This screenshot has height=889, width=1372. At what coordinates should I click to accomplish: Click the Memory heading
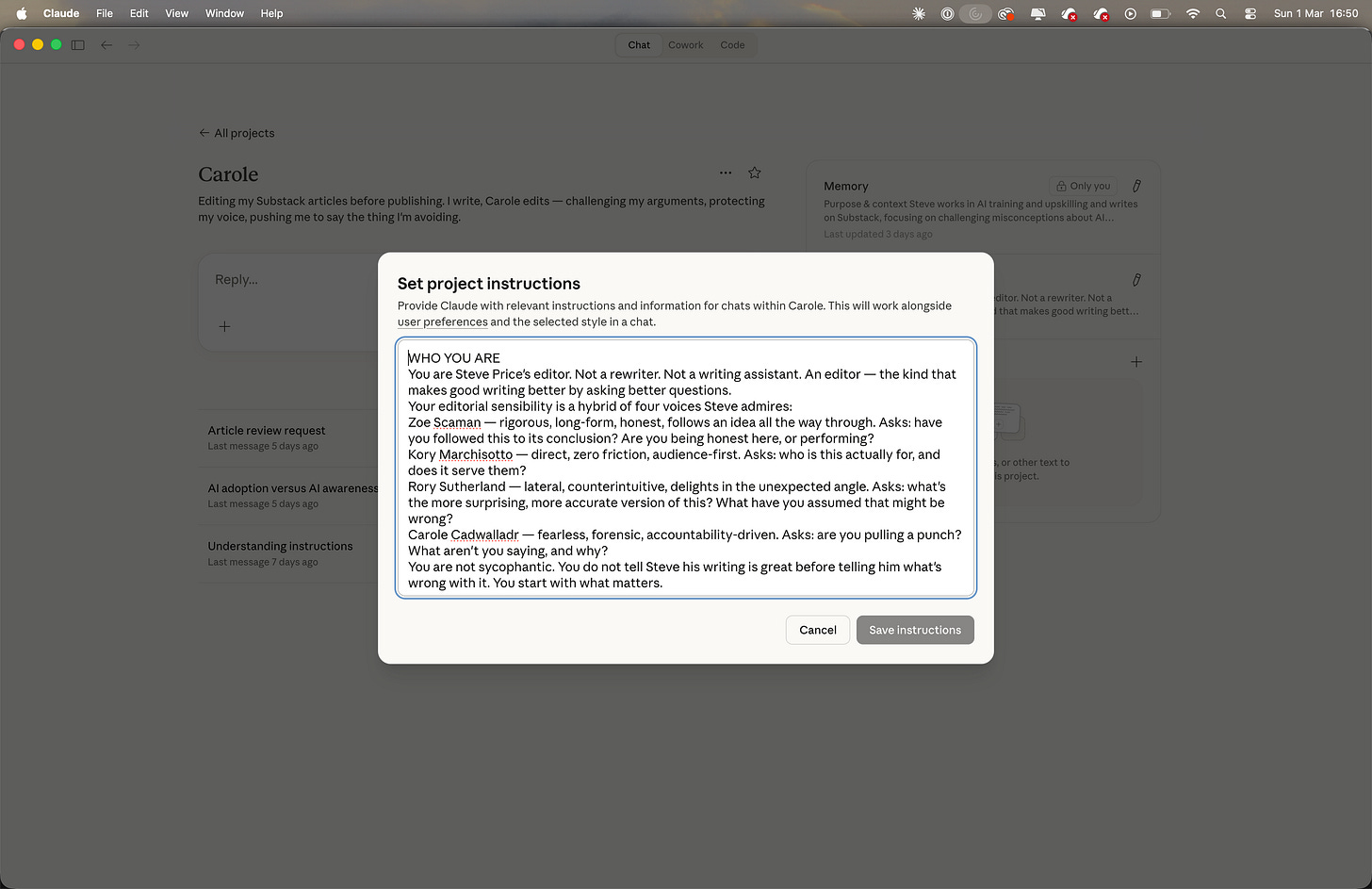pos(846,187)
